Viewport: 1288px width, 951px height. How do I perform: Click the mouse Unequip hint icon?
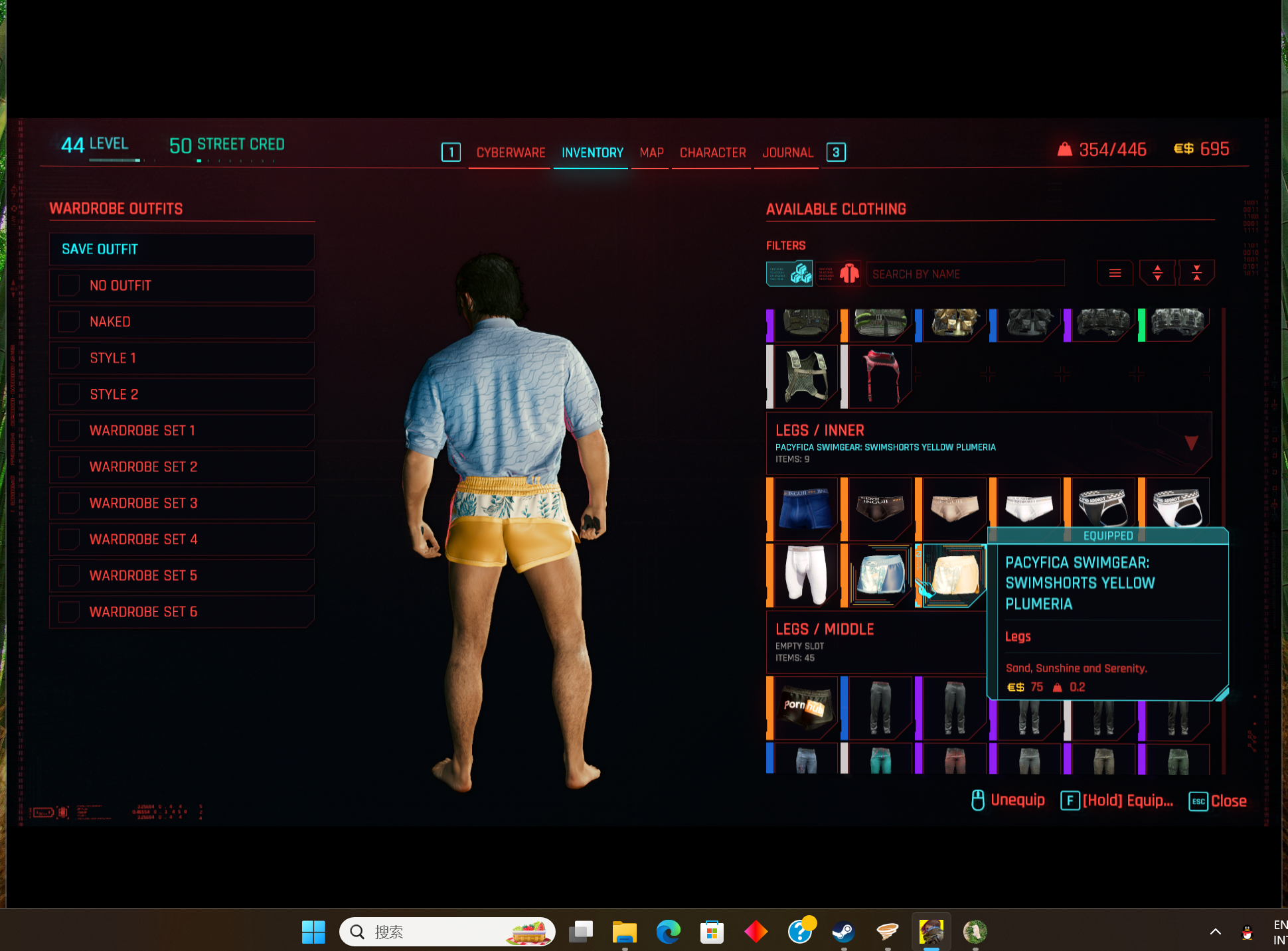pos(978,800)
